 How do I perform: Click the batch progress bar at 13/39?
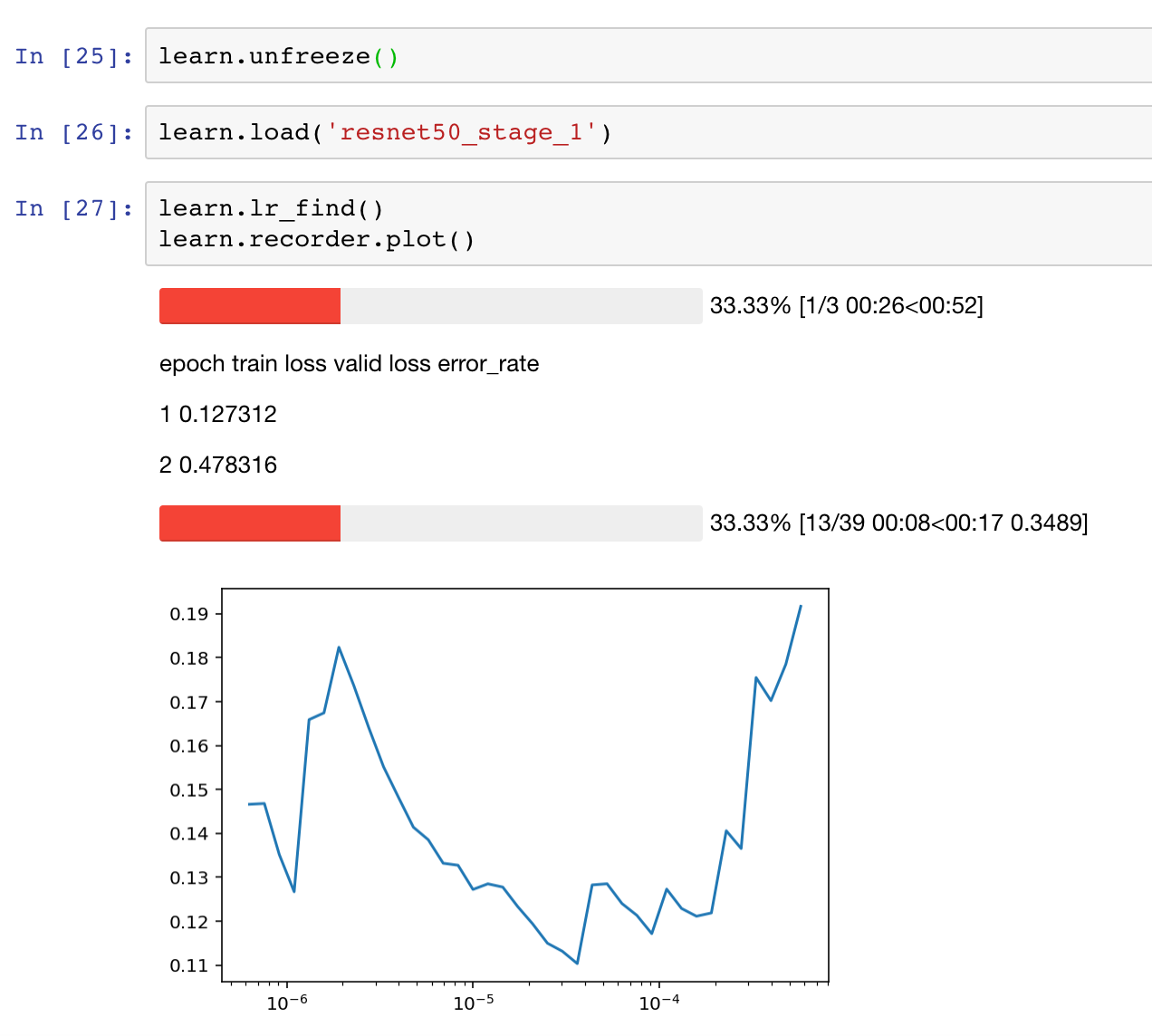(x=431, y=523)
